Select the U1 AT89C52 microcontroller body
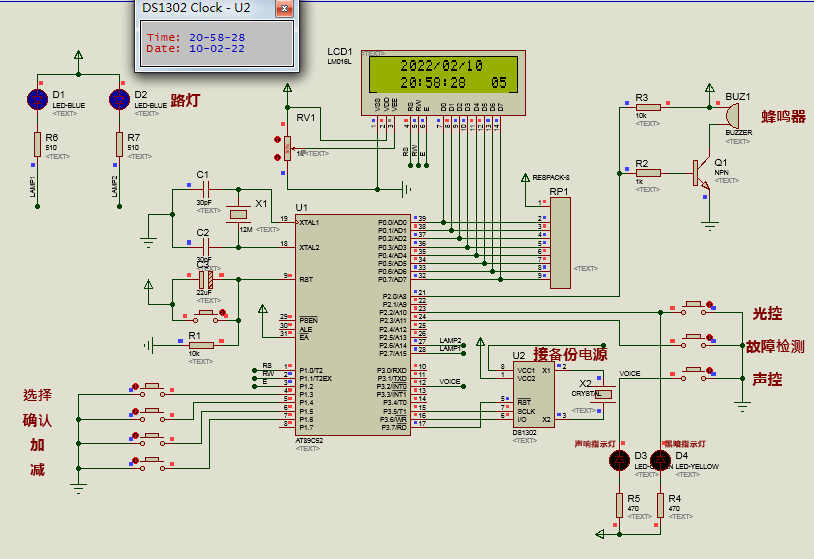Screen dimensions: 814x559 pyautogui.click(x=353, y=325)
